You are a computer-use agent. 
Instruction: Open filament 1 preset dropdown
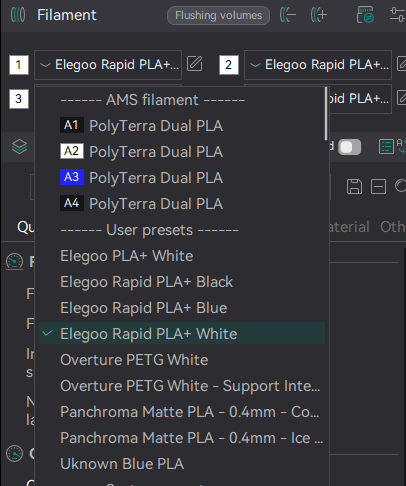coord(108,65)
